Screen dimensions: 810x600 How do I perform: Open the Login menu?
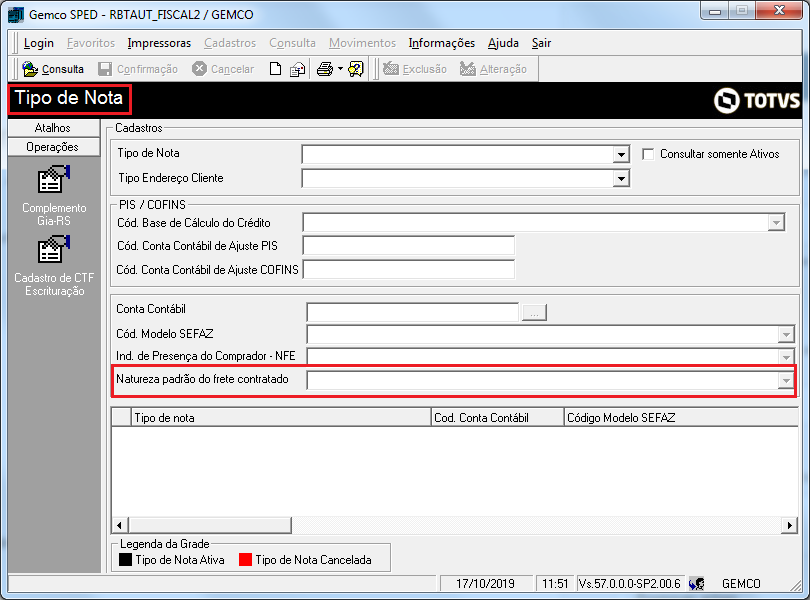(x=39, y=43)
